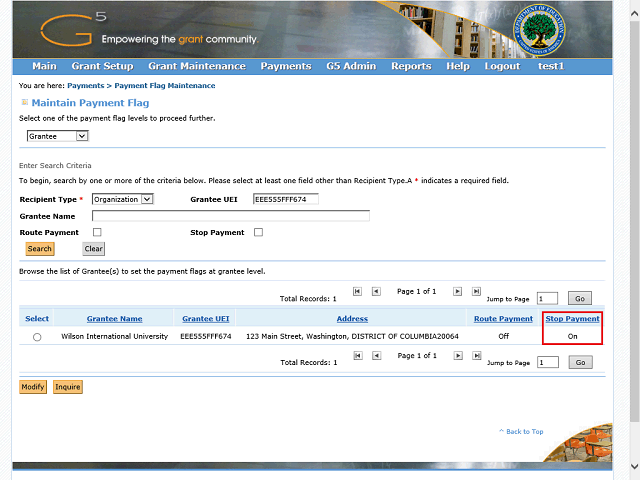Expand the Recipient Type Organization dropdown
The width and height of the screenshot is (640, 480).
[x=122, y=199]
